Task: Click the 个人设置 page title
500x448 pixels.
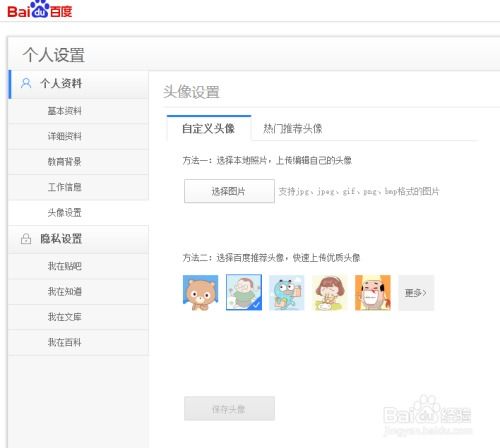Action: click(53, 55)
